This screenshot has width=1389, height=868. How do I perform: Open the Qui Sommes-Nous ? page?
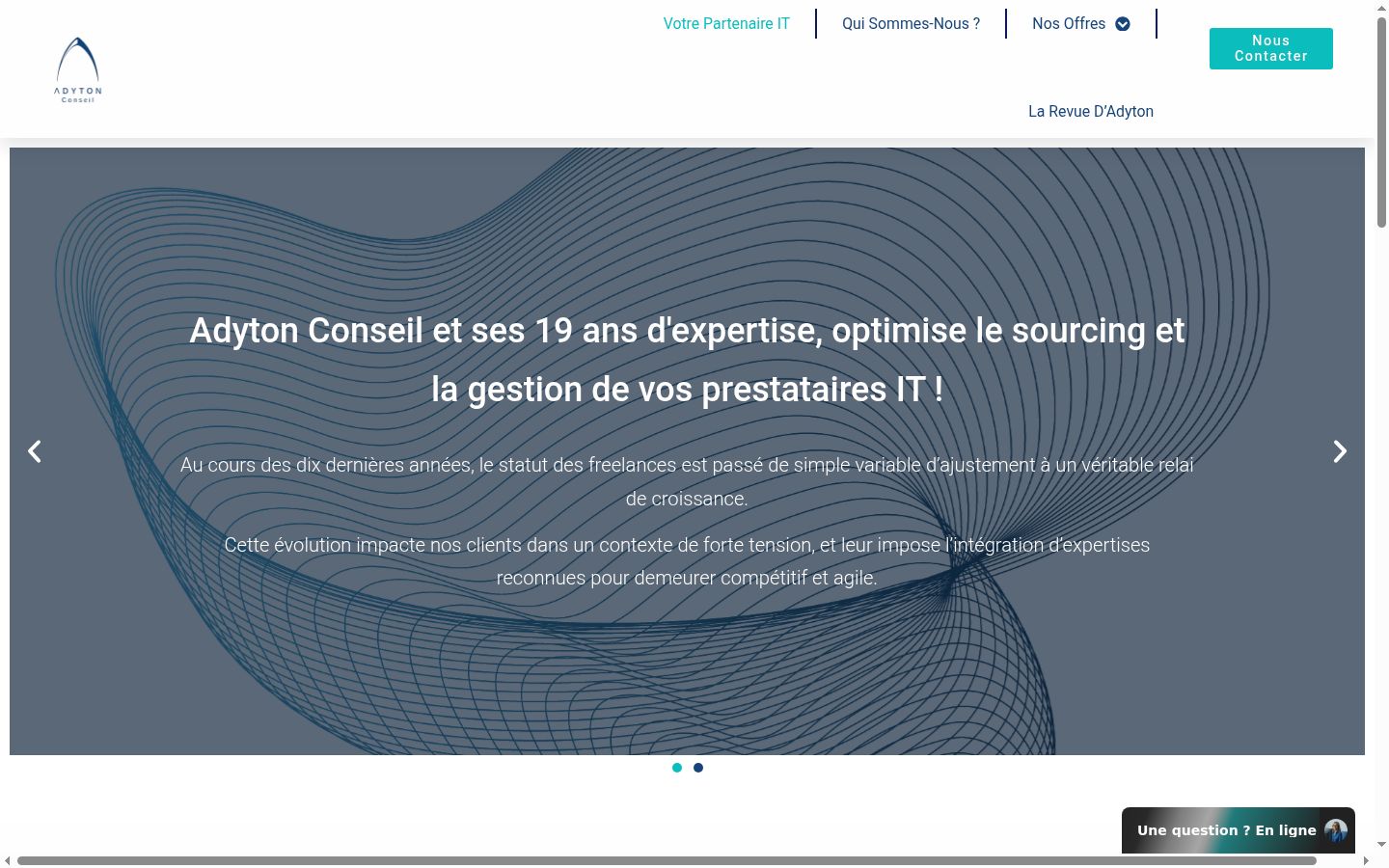tap(911, 24)
